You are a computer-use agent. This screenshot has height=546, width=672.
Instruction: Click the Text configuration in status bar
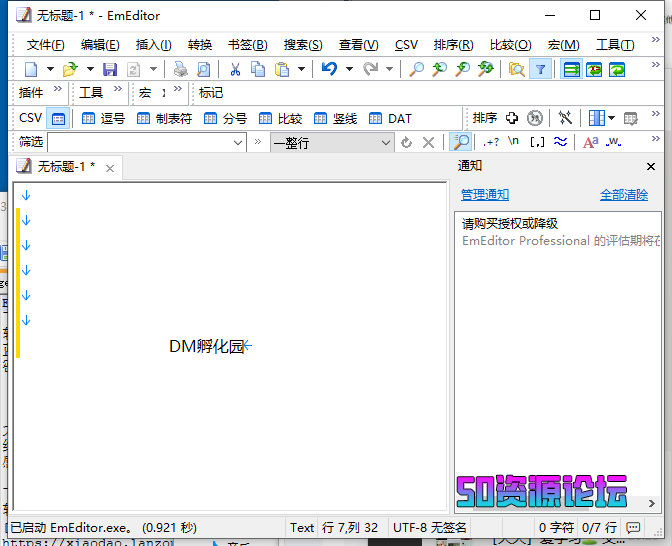pyautogui.click(x=302, y=528)
